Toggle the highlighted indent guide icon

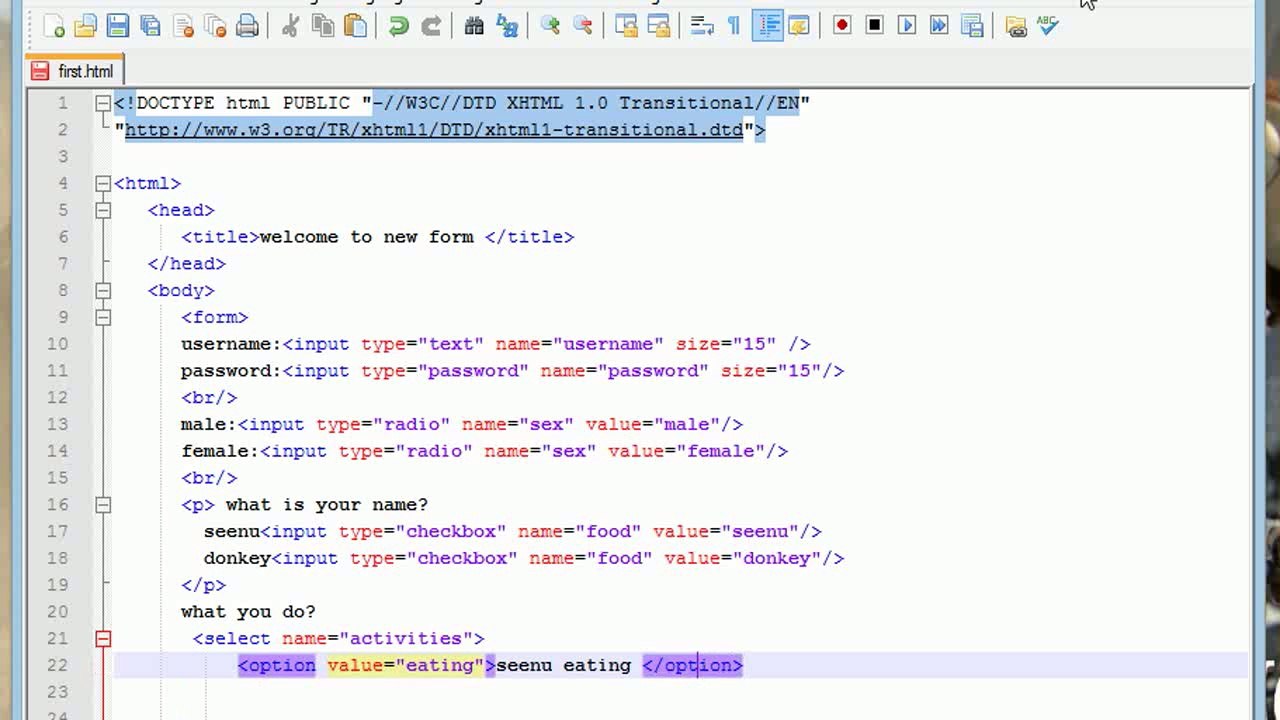tap(767, 26)
